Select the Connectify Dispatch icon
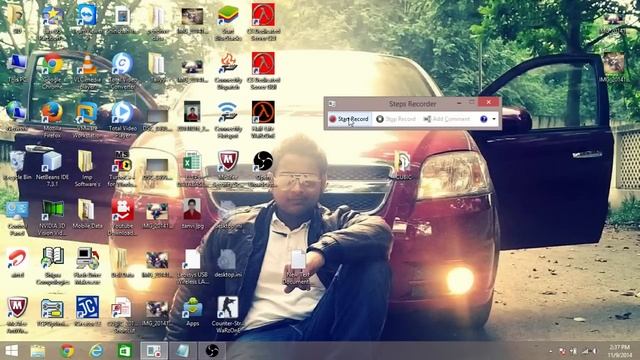The height and width of the screenshot is (360, 640). click(x=228, y=72)
